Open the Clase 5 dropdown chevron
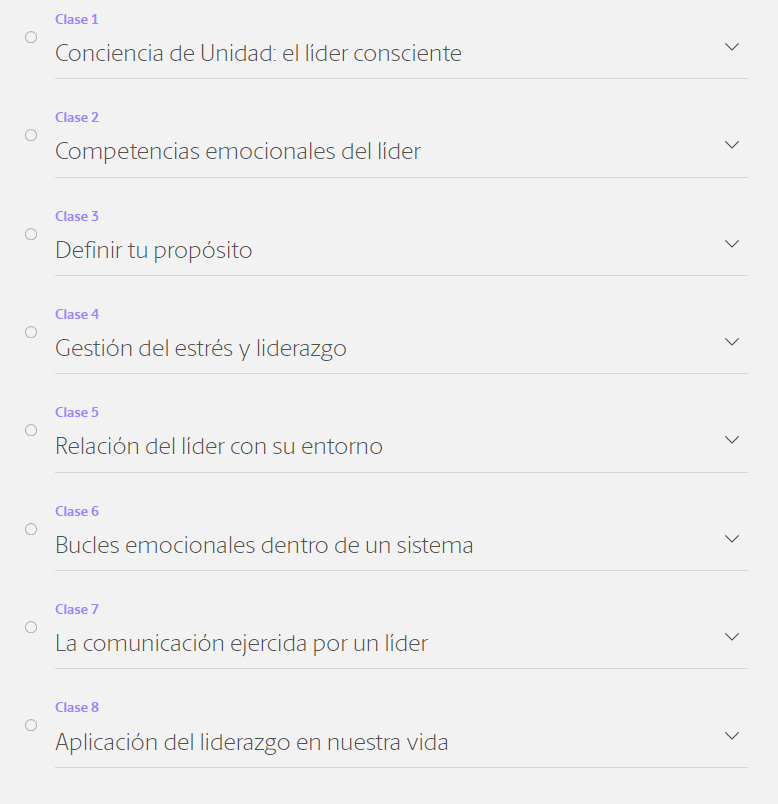The image size is (778, 804). (732, 440)
